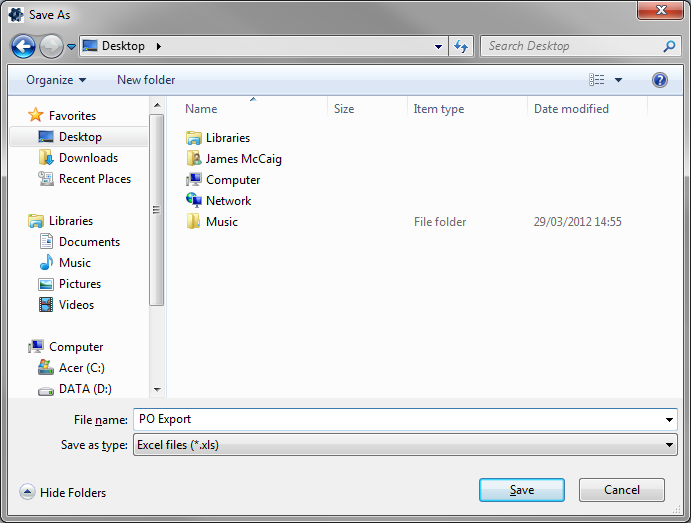Image resolution: width=691 pixels, height=523 pixels.
Task: Select Computer icon in the file list
Action: pos(193,180)
